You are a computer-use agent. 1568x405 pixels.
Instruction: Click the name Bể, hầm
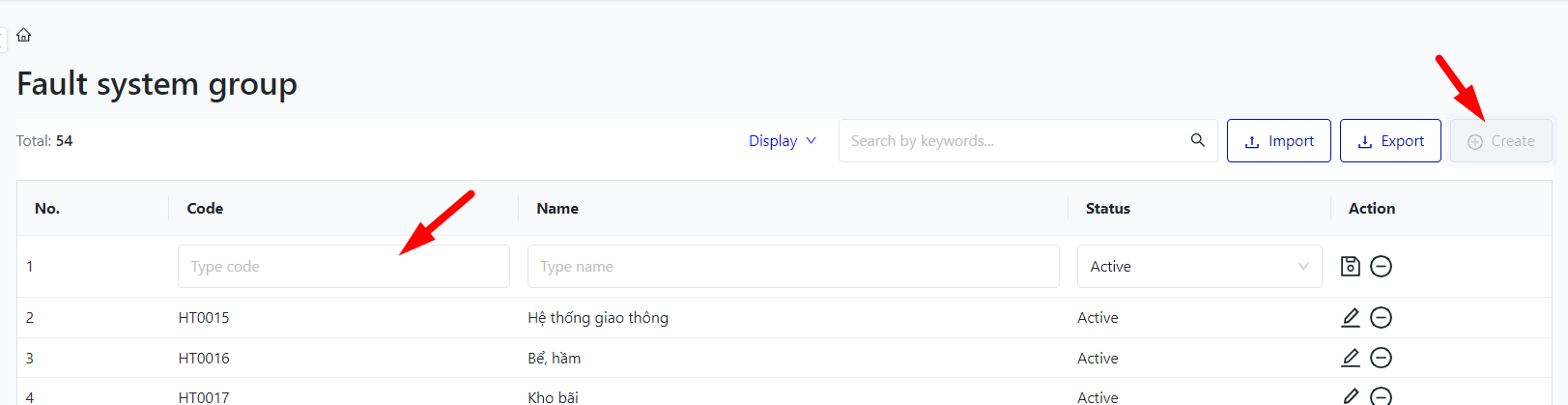point(555,358)
